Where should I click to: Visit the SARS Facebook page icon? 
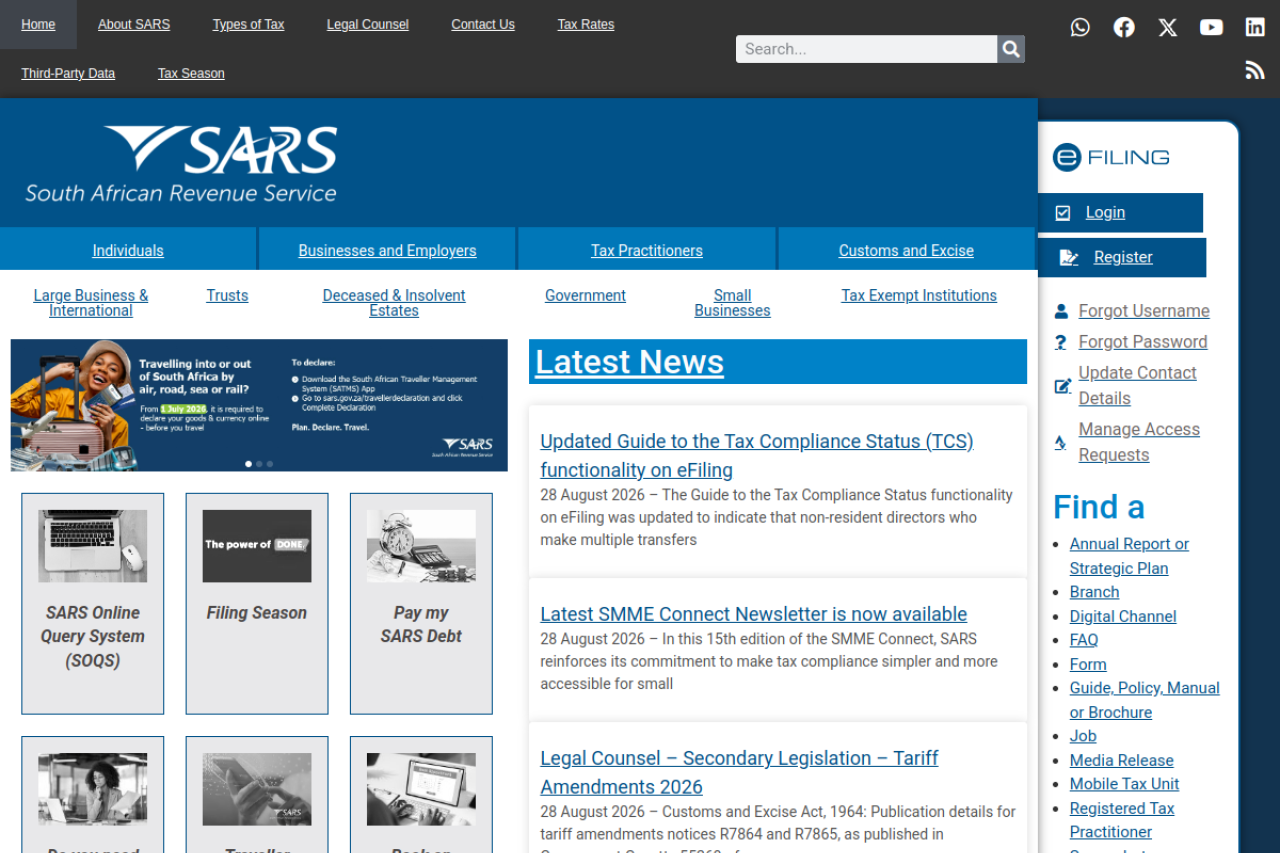[x=1124, y=27]
